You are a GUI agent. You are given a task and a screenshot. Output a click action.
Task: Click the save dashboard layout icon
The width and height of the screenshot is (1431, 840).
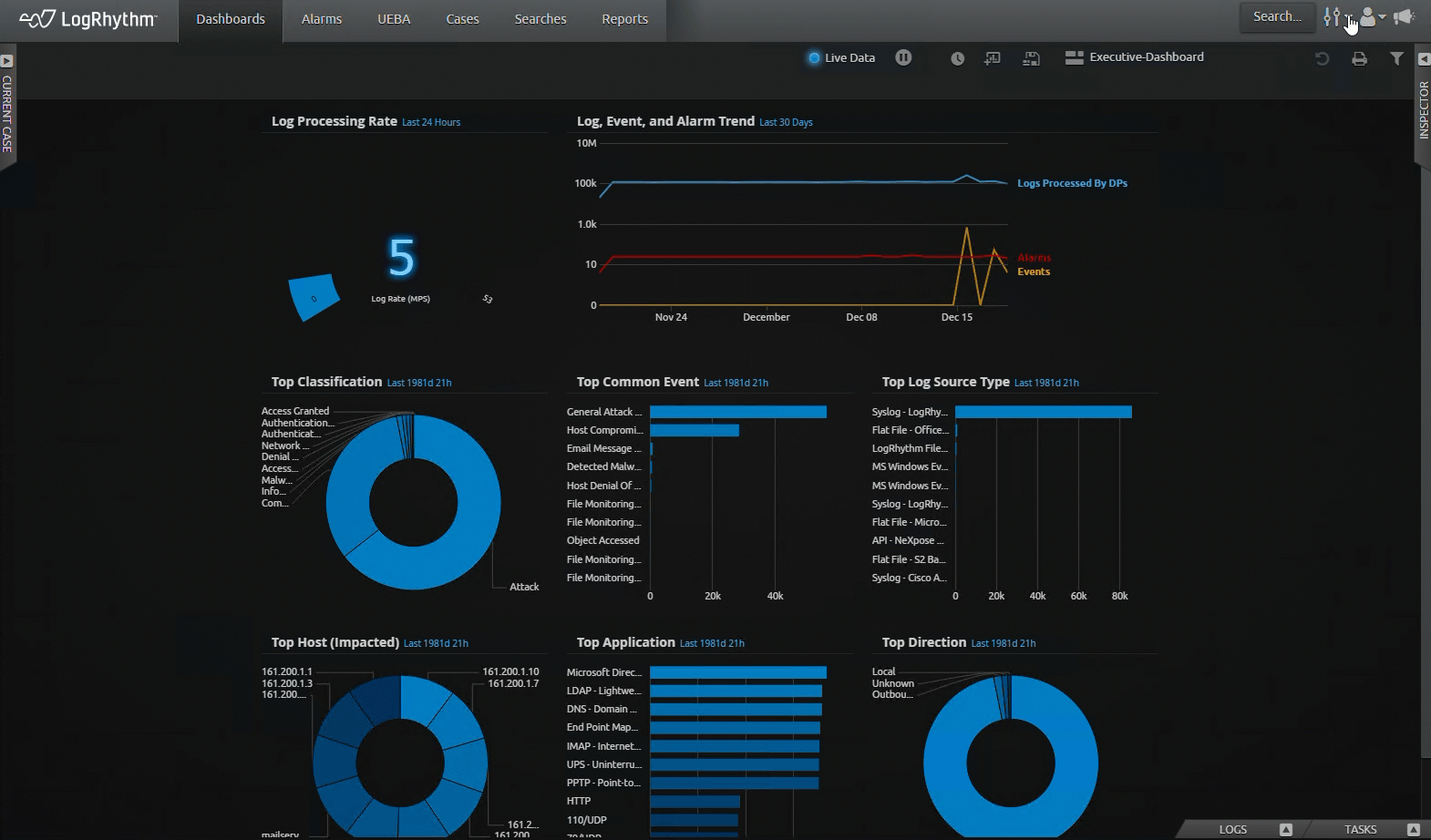pyautogui.click(x=1031, y=58)
